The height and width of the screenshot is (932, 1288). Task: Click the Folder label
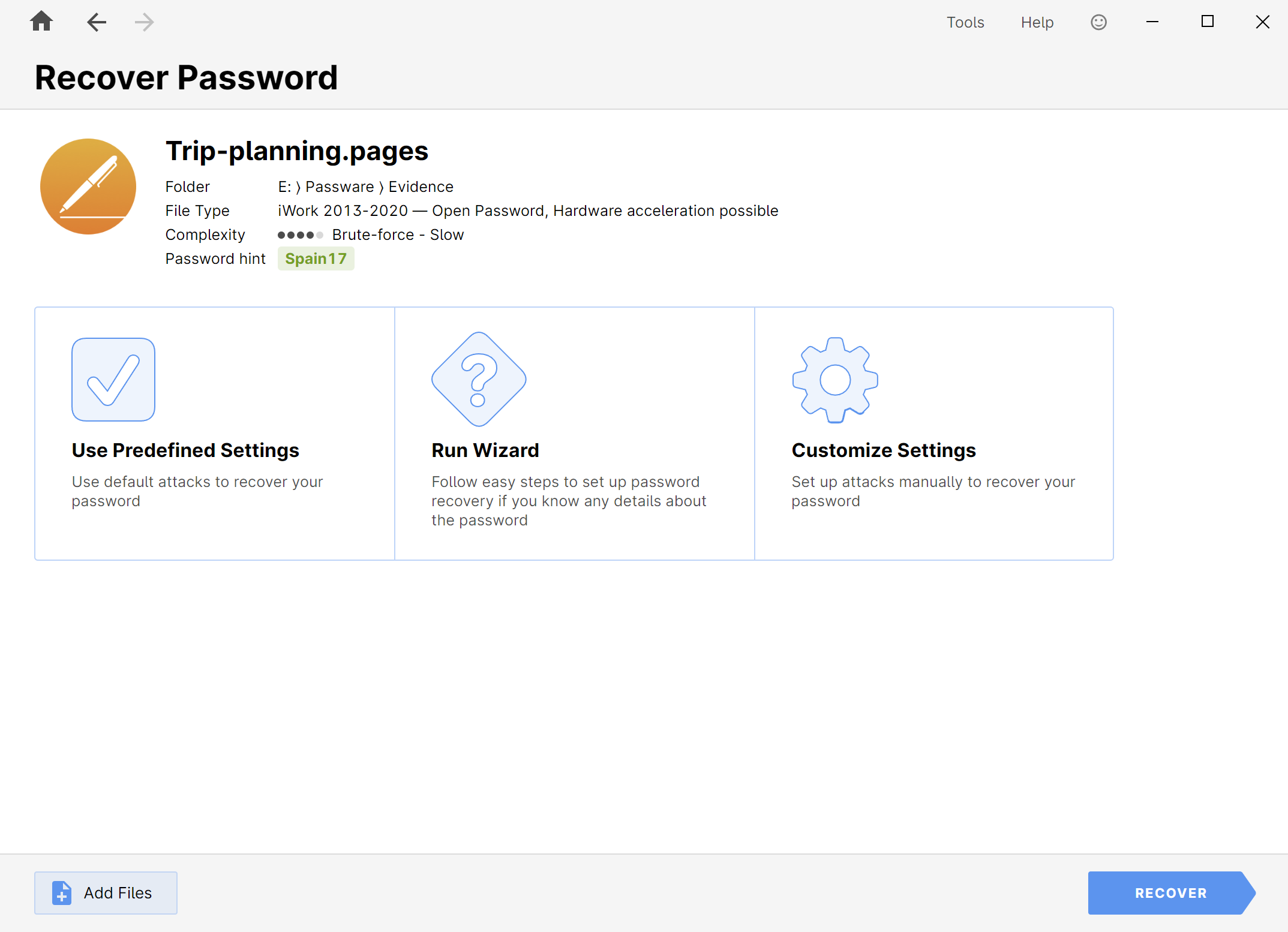(187, 187)
